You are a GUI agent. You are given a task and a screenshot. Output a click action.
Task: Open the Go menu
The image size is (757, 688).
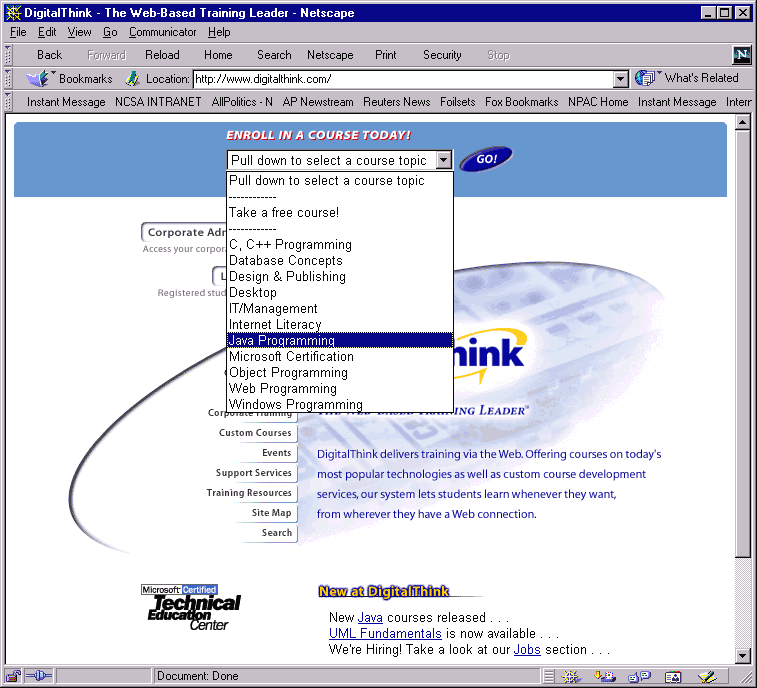point(110,32)
